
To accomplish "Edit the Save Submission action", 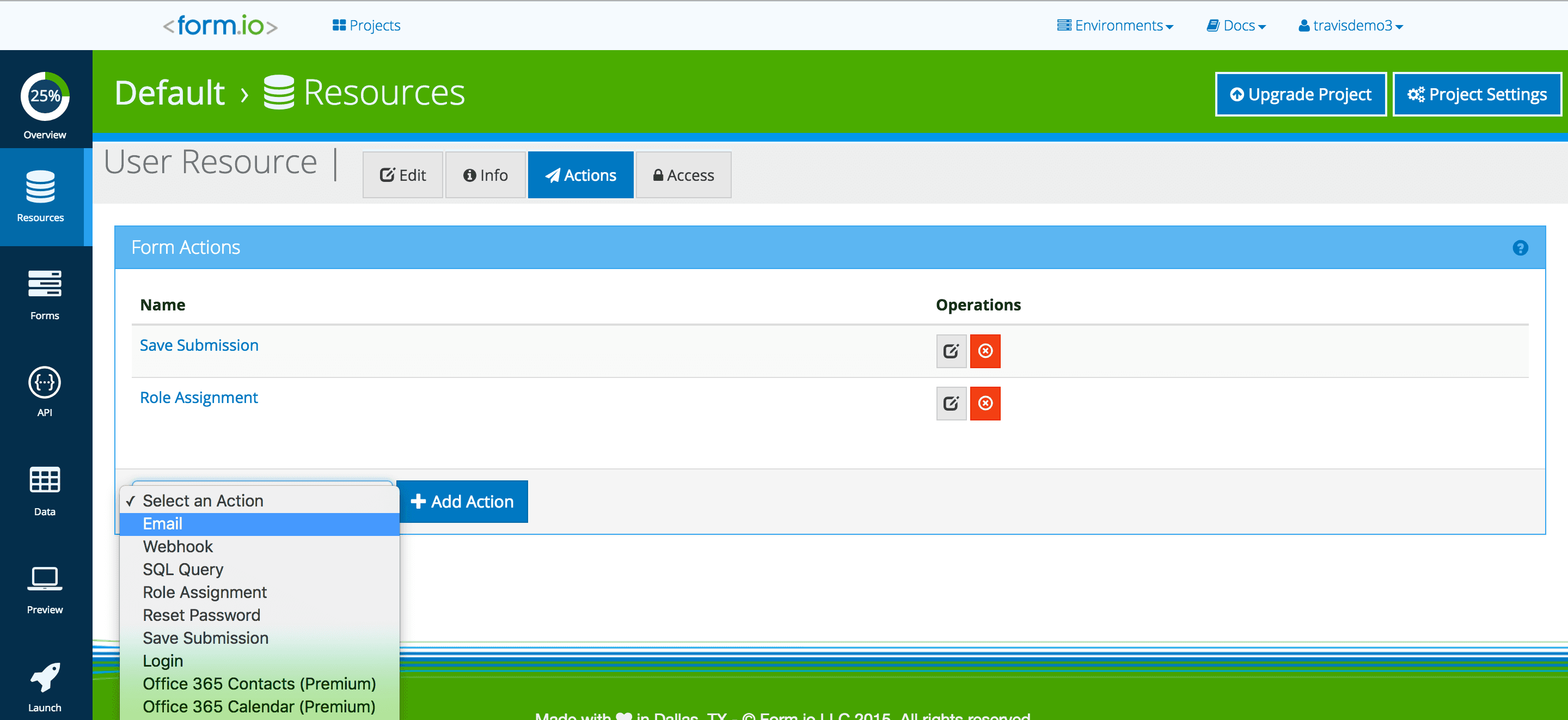I will pos(950,351).
